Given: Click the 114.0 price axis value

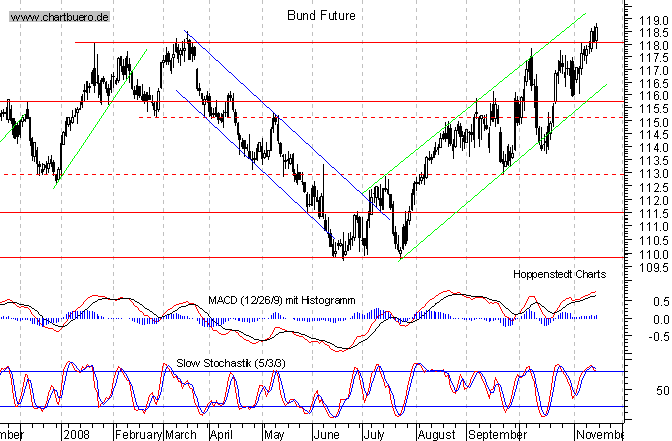Looking at the screenshot, I should click(654, 148).
